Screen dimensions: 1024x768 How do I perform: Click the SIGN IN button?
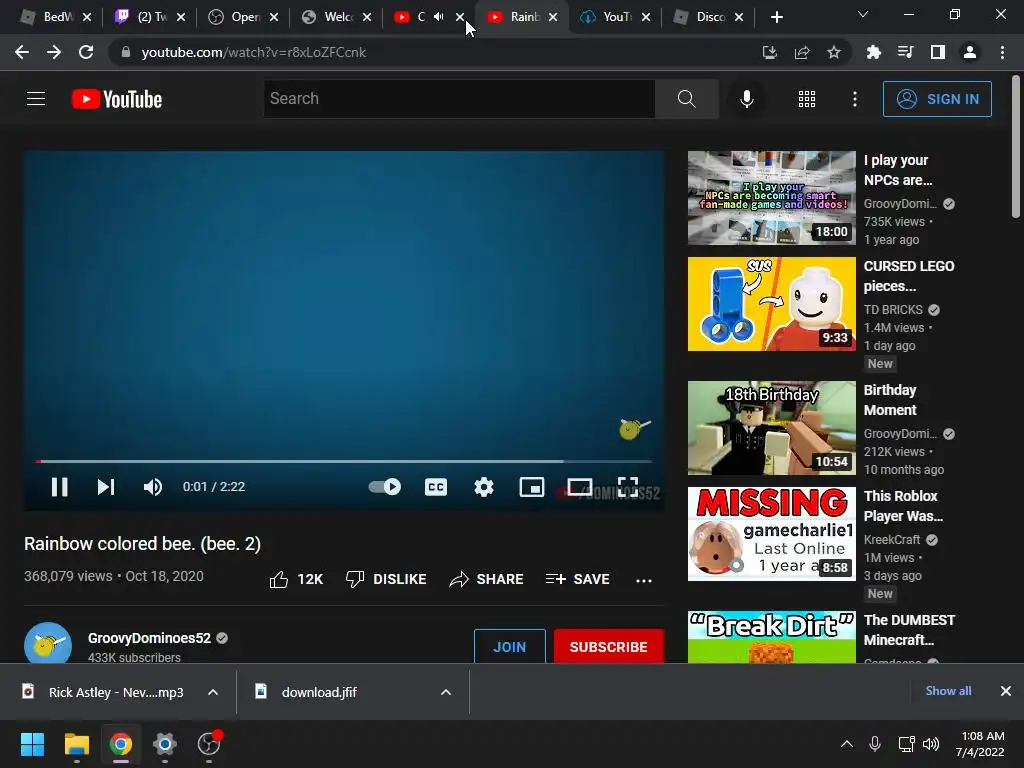[937, 99]
